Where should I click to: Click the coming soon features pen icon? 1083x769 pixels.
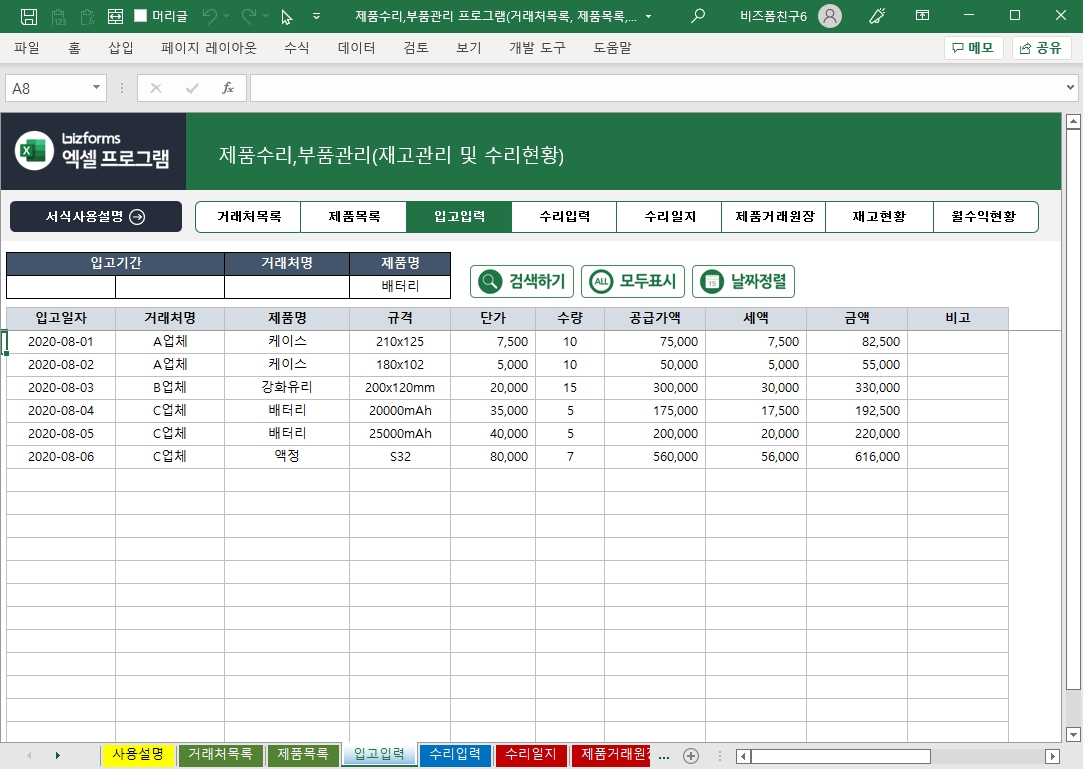point(877,16)
